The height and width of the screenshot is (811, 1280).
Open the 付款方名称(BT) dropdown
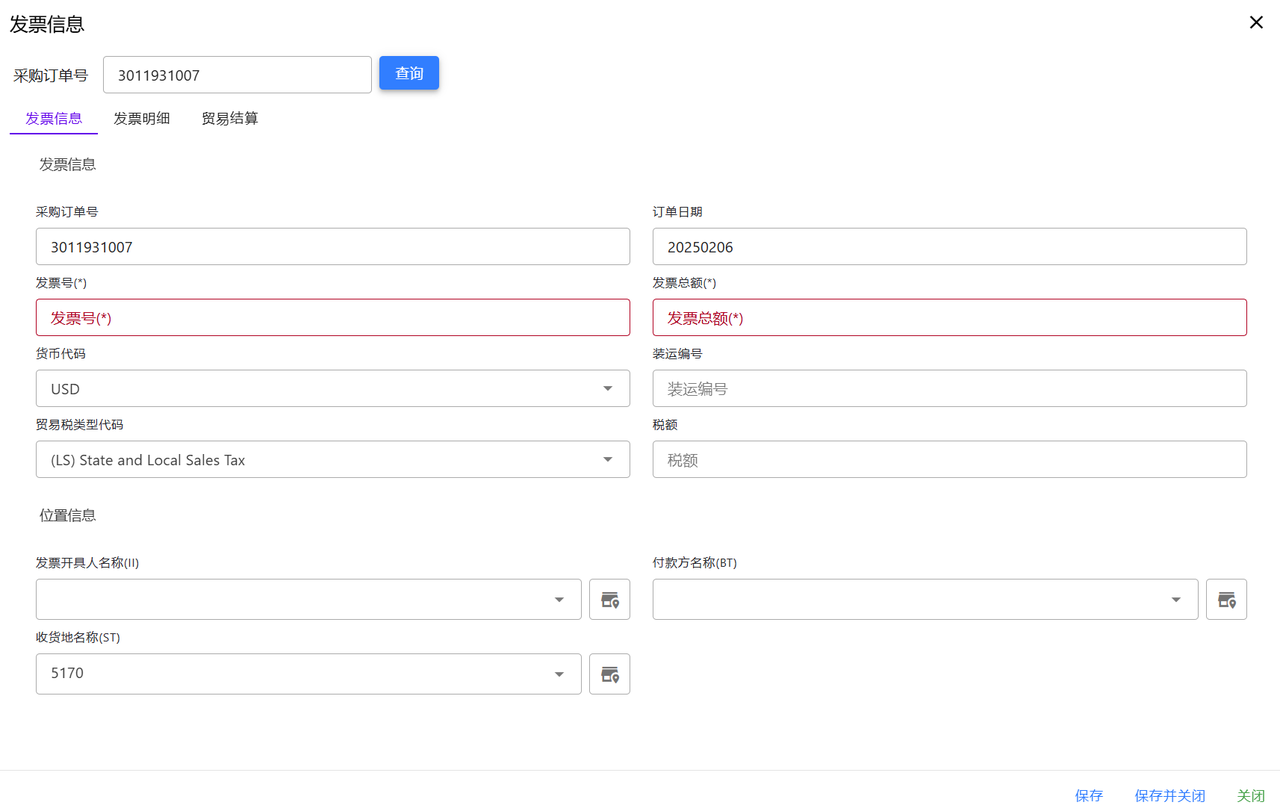[x=1176, y=600]
